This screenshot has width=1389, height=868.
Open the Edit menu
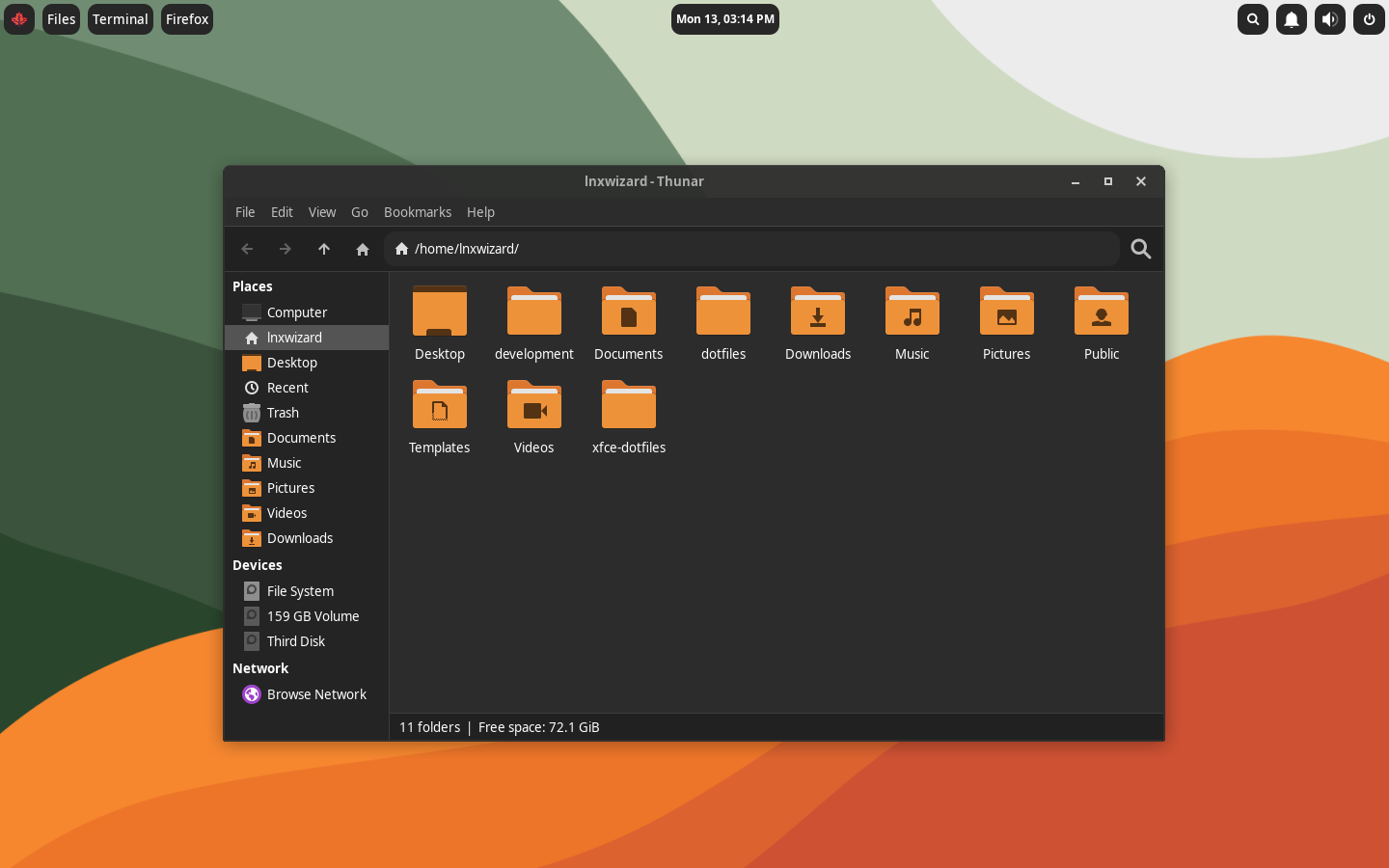pyautogui.click(x=282, y=212)
